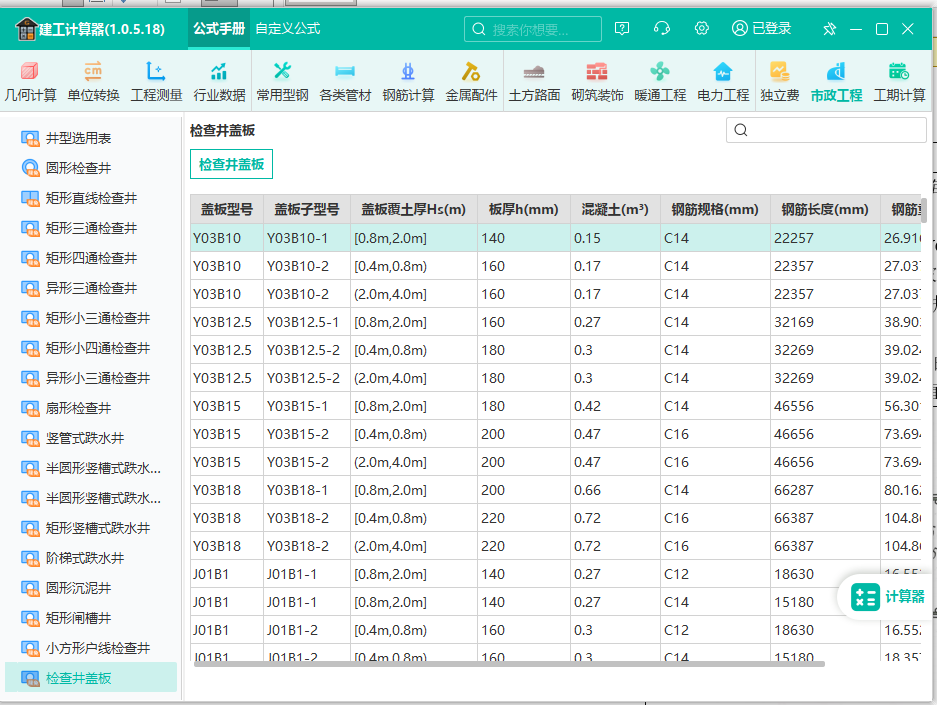Viewport: 937px width, 705px height.
Task: Select 井型选用表 in the sidebar
Action: pos(90,138)
